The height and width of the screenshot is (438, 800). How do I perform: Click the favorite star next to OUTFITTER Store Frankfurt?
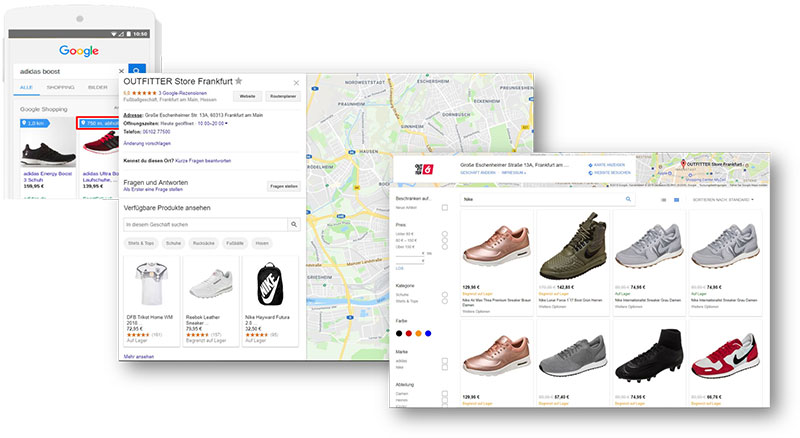pyautogui.click(x=238, y=81)
